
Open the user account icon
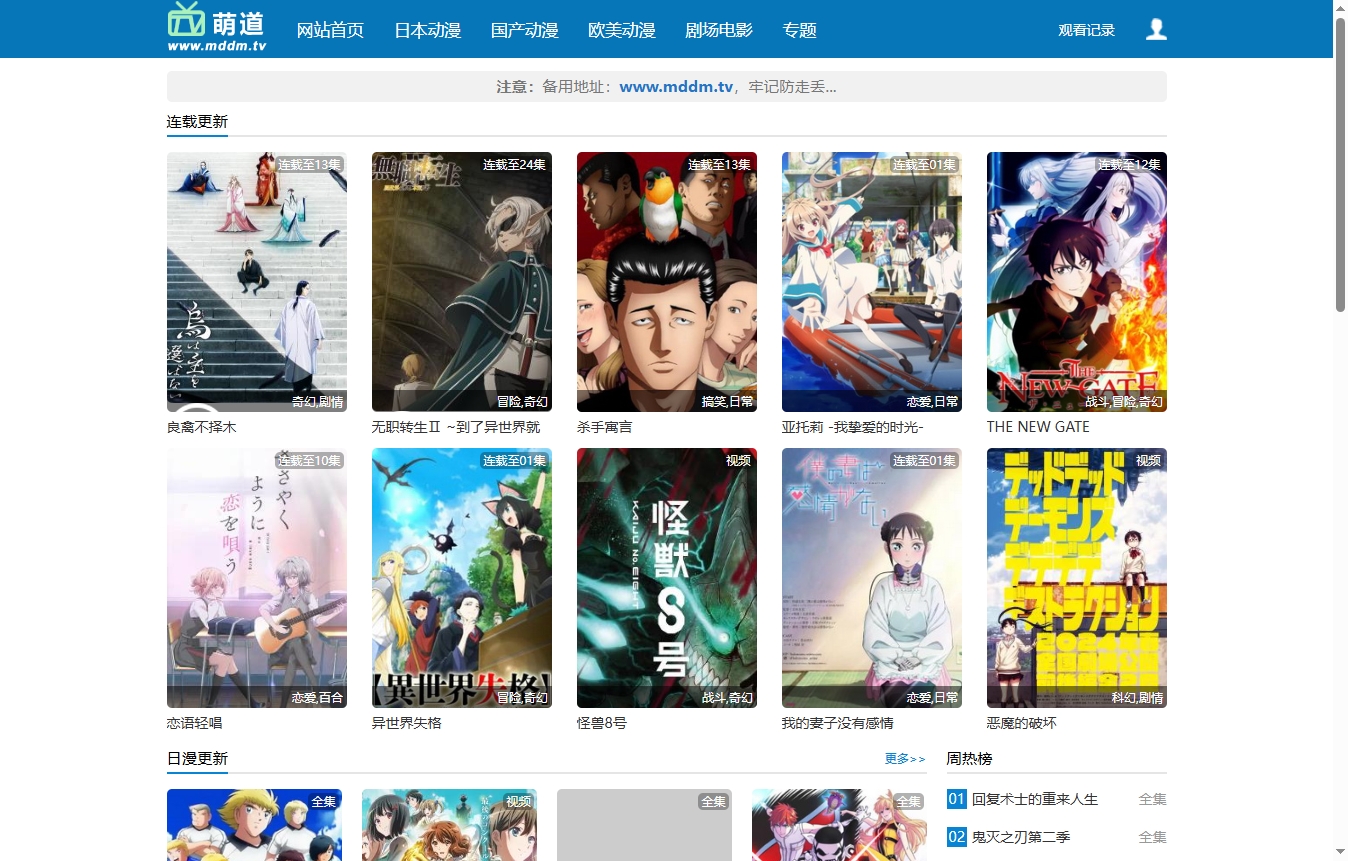(1156, 30)
